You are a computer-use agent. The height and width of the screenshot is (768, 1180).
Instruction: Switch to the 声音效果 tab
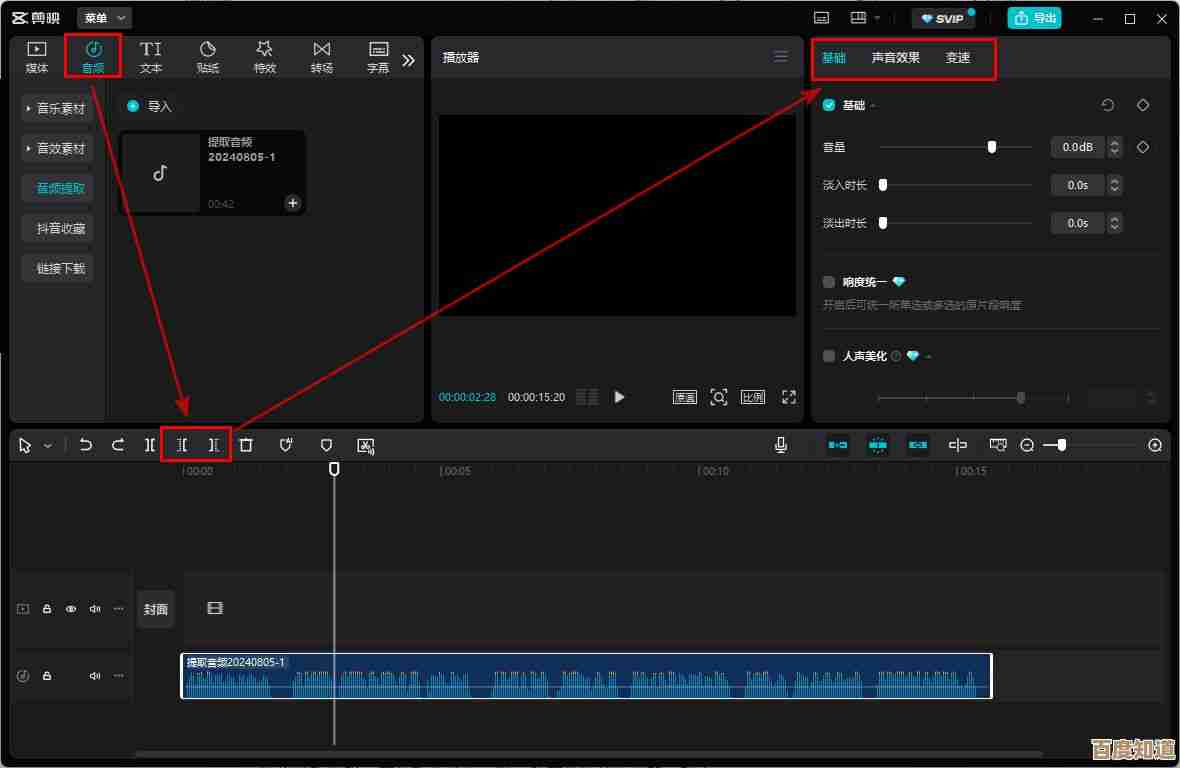click(x=895, y=58)
